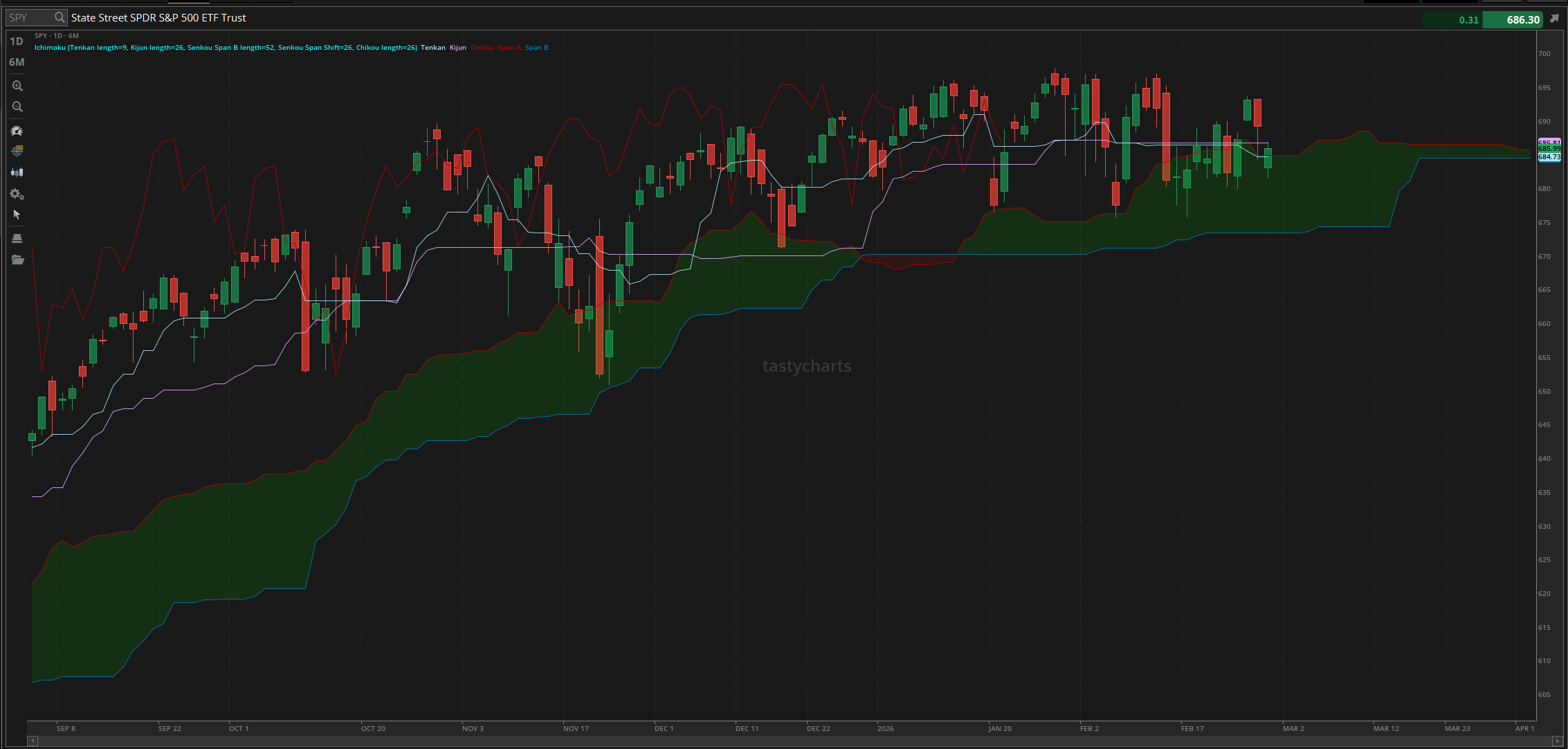
Task: Open chart settings gears icon
Action: point(17,195)
